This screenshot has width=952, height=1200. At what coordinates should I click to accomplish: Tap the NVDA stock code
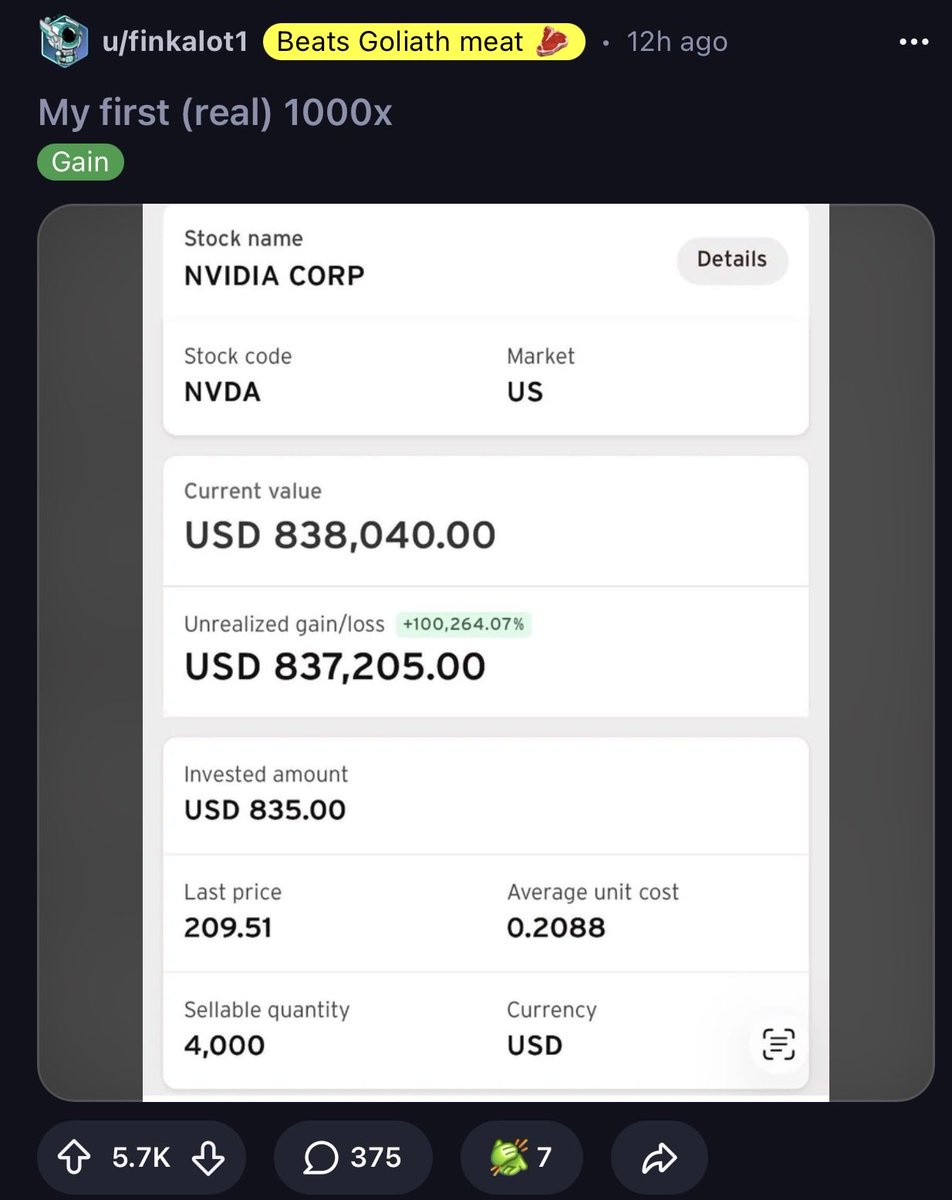tap(222, 392)
